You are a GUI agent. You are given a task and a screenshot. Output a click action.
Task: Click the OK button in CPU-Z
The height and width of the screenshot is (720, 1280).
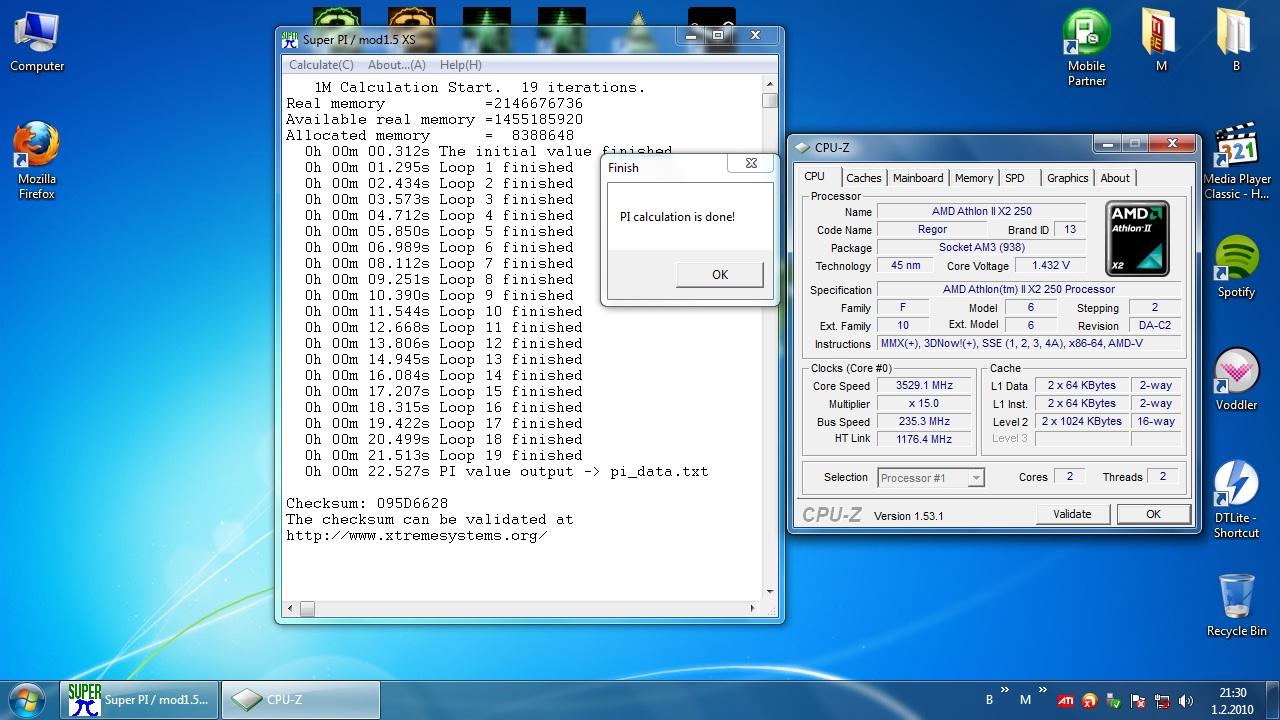click(x=1153, y=514)
